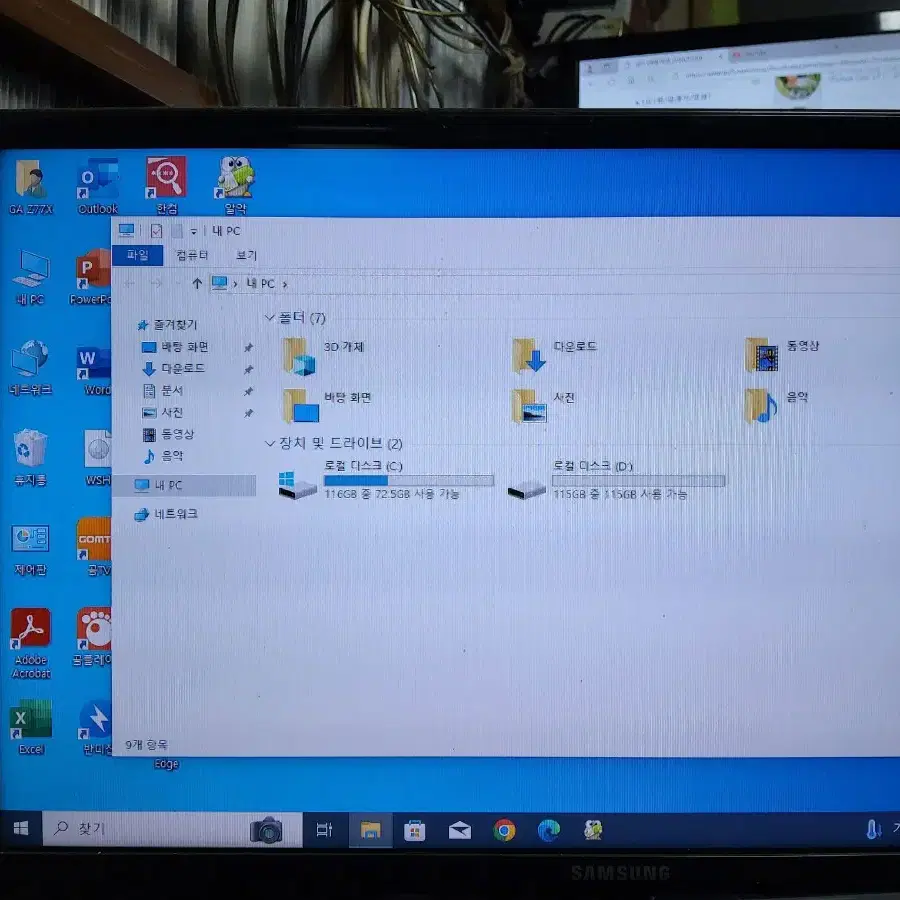
Task: Launch Chrome from the taskbar
Action: [504, 830]
